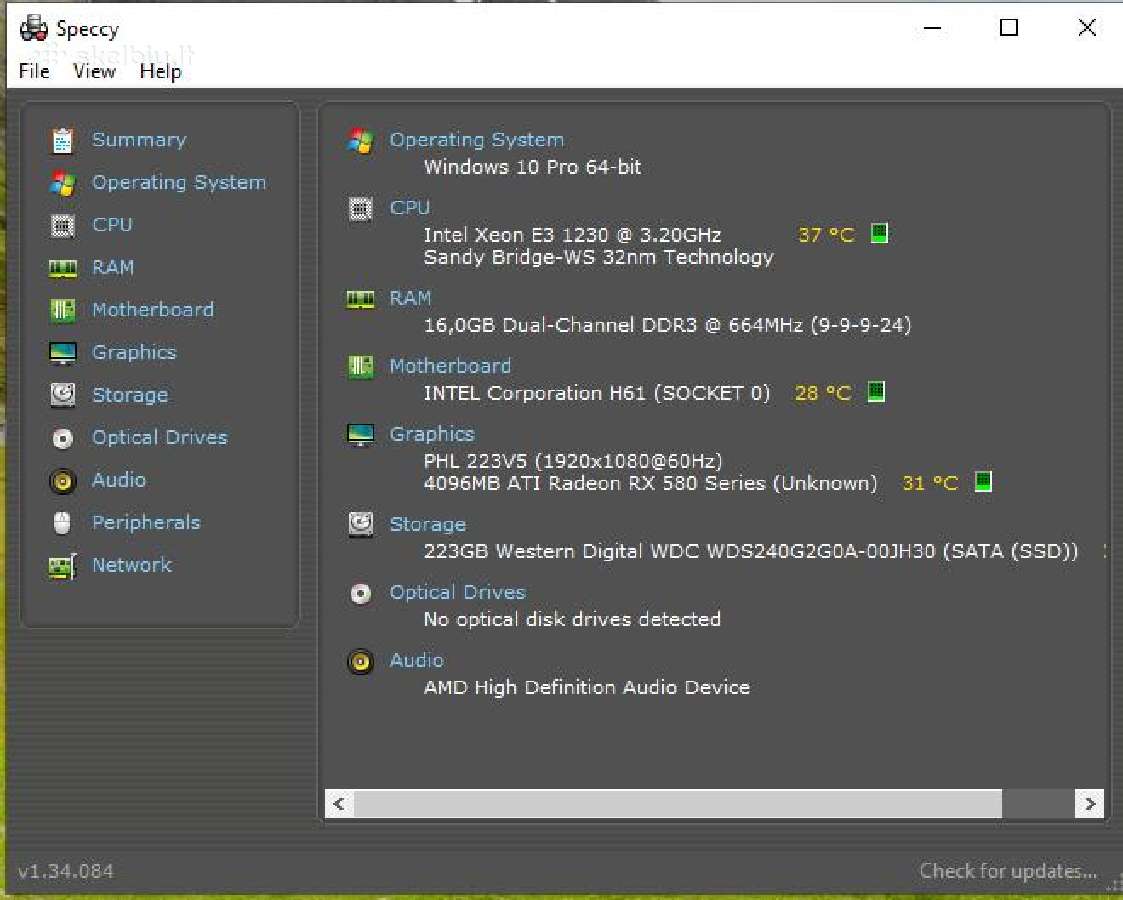Click the Peripherals mouse icon in sidebar
The width and height of the screenshot is (1123, 900).
pos(62,523)
